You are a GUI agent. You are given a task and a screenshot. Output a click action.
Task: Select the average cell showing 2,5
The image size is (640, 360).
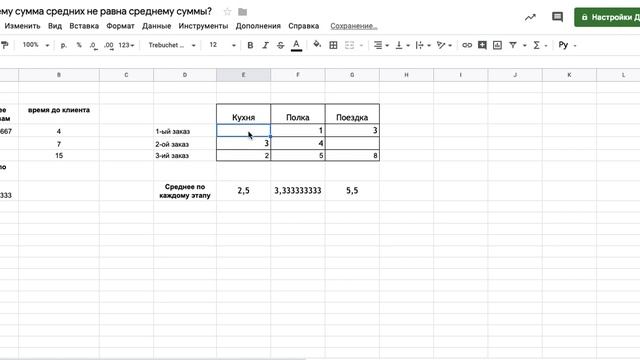[x=243, y=191]
